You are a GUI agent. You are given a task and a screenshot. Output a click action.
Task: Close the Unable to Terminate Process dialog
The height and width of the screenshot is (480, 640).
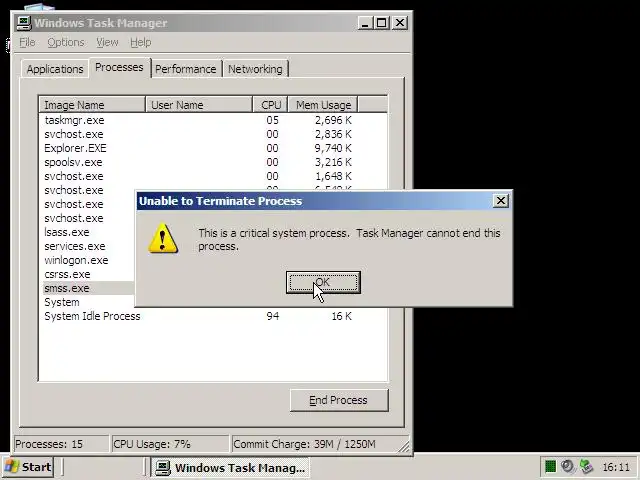[500, 201]
